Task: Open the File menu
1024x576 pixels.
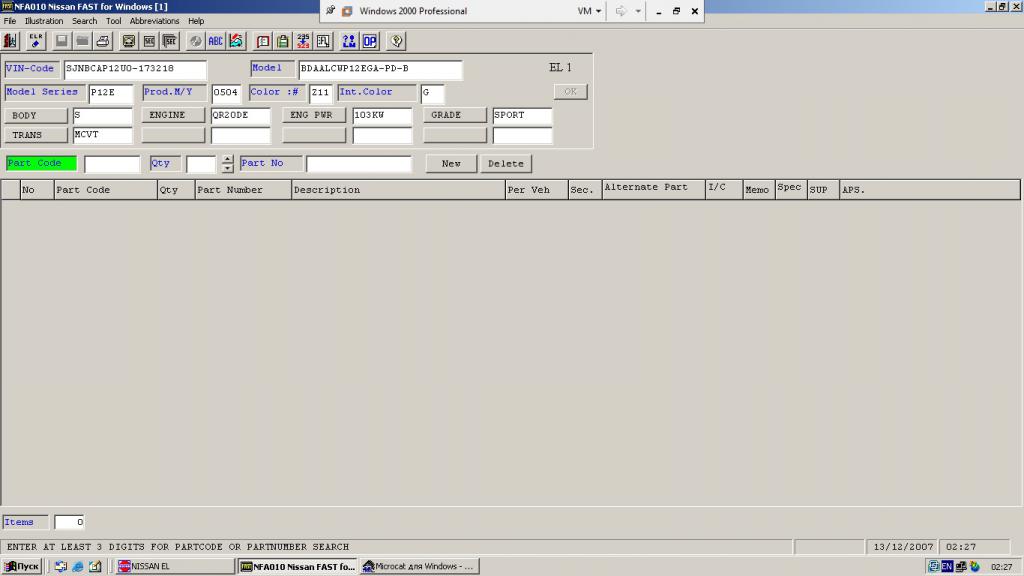Action: click(10, 21)
